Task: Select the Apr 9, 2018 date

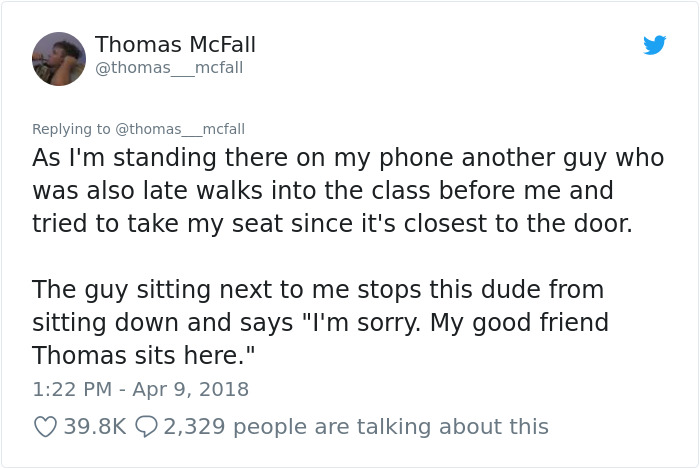Action: 189,389
